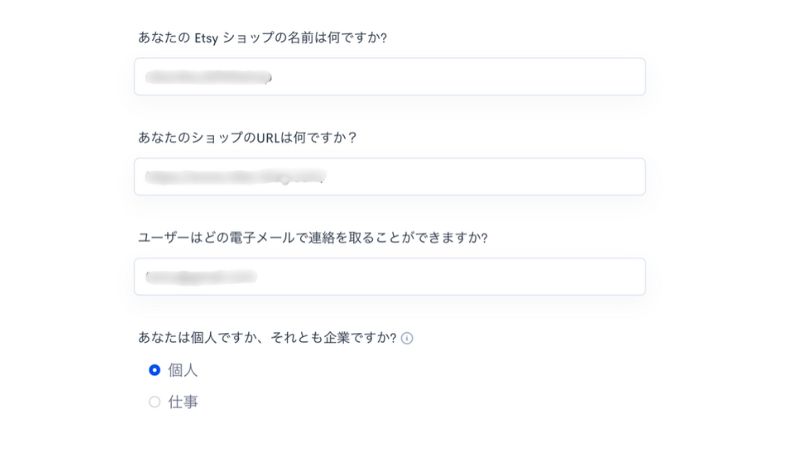812x457 pixels.
Task: Click the あなたの Etsy ショップの名前 question label
Action: coord(262,38)
